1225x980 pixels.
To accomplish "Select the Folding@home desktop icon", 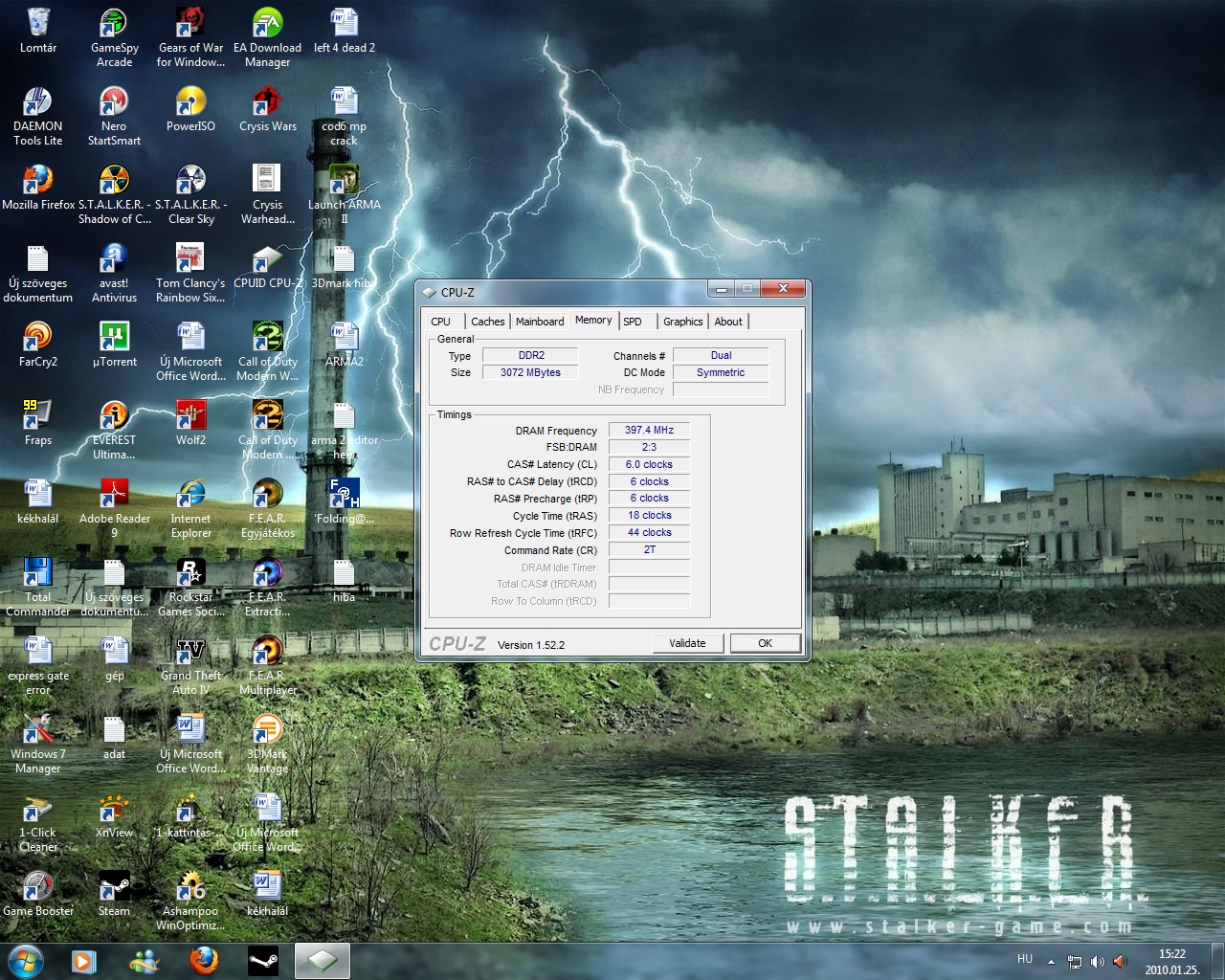I will click(x=344, y=501).
